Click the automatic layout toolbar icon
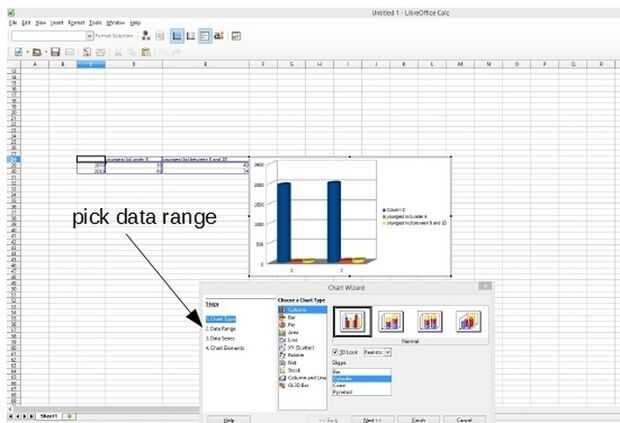 point(236,36)
